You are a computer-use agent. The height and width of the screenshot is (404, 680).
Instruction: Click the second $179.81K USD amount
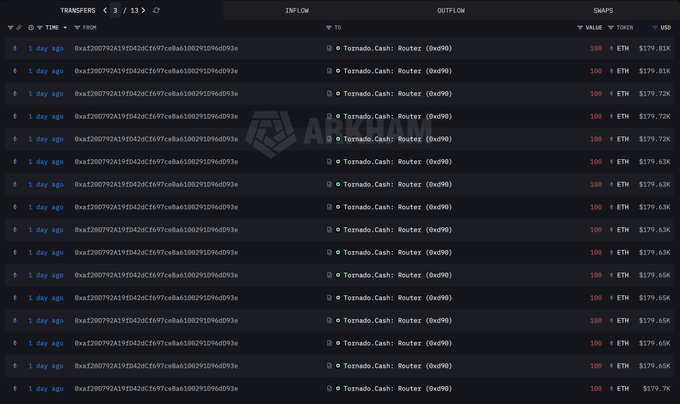point(654,71)
